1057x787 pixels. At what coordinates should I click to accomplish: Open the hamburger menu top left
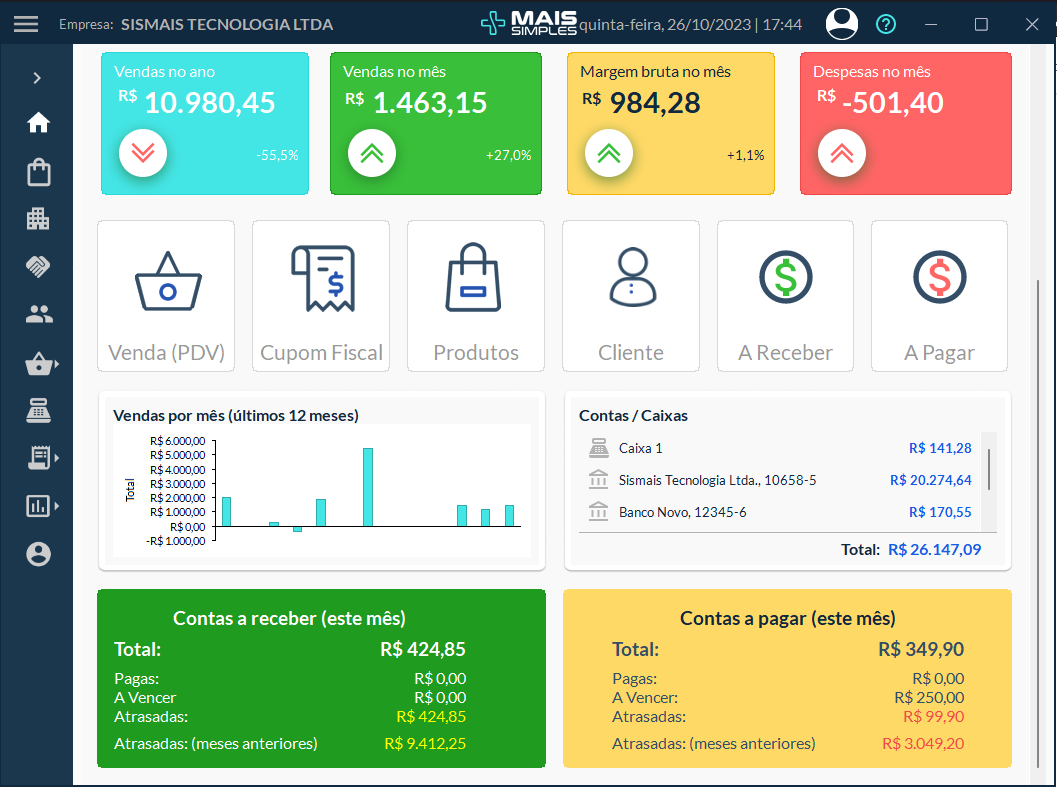click(x=26, y=24)
